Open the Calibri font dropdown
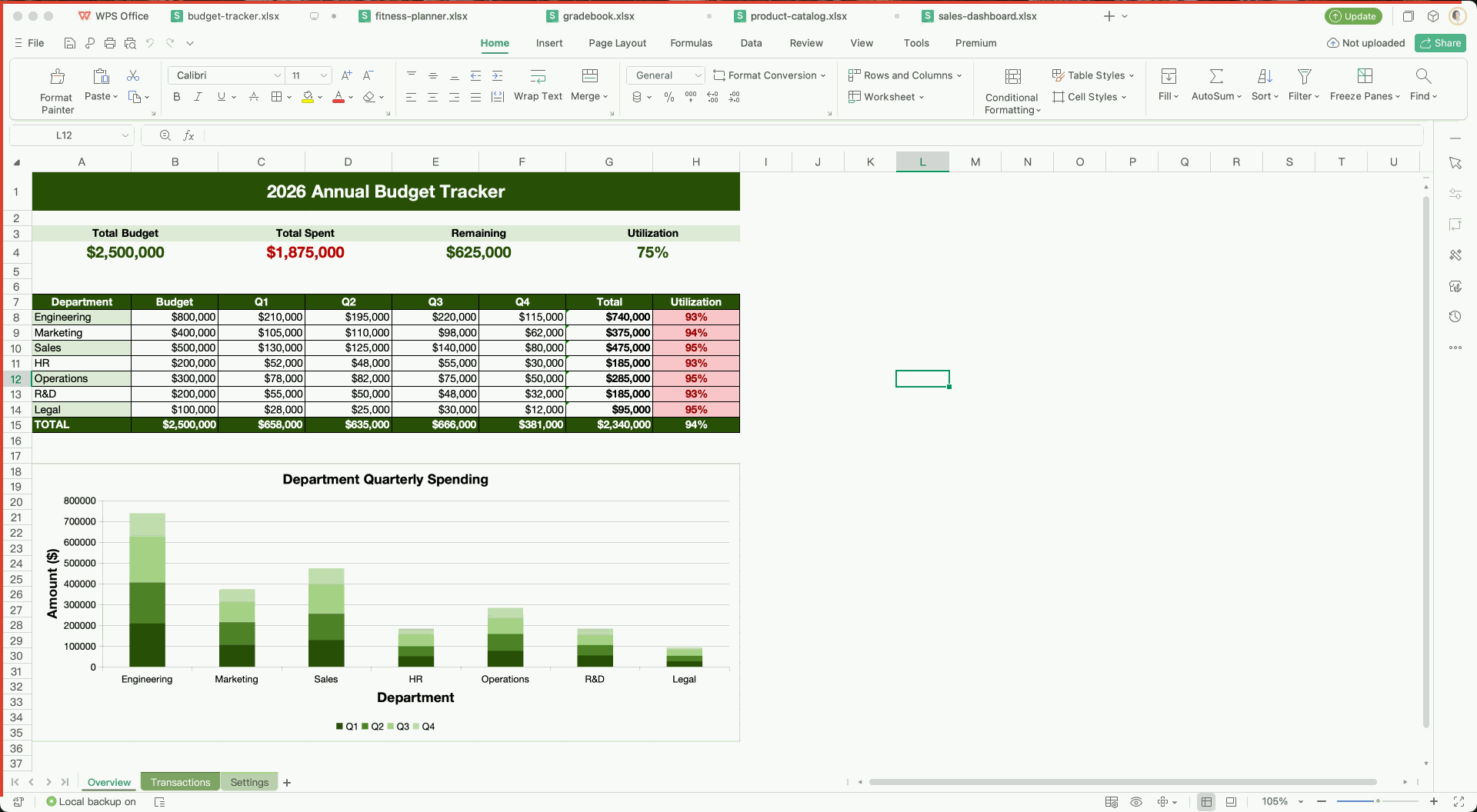1477x812 pixels. pos(278,75)
